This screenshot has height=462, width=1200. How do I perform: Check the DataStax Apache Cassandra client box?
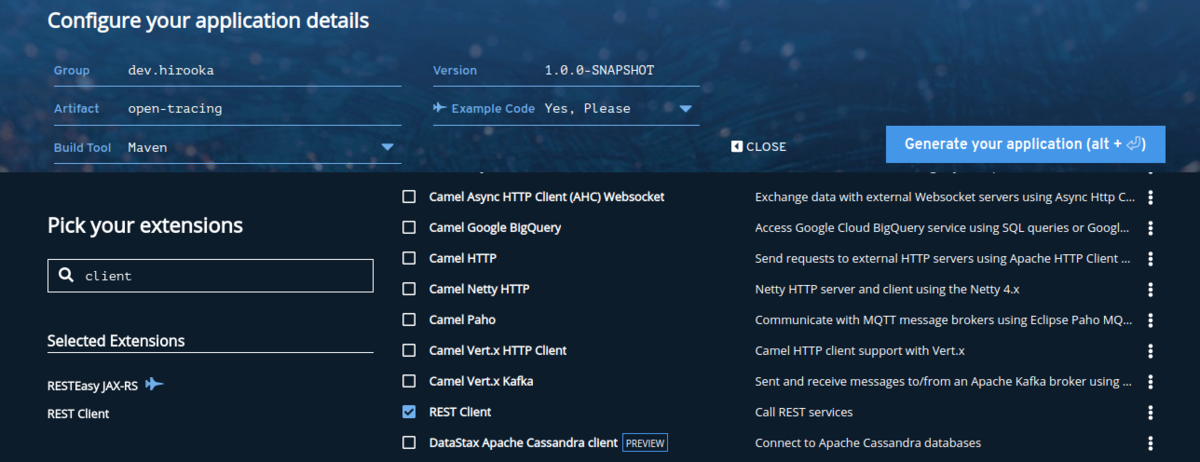[x=408, y=442]
